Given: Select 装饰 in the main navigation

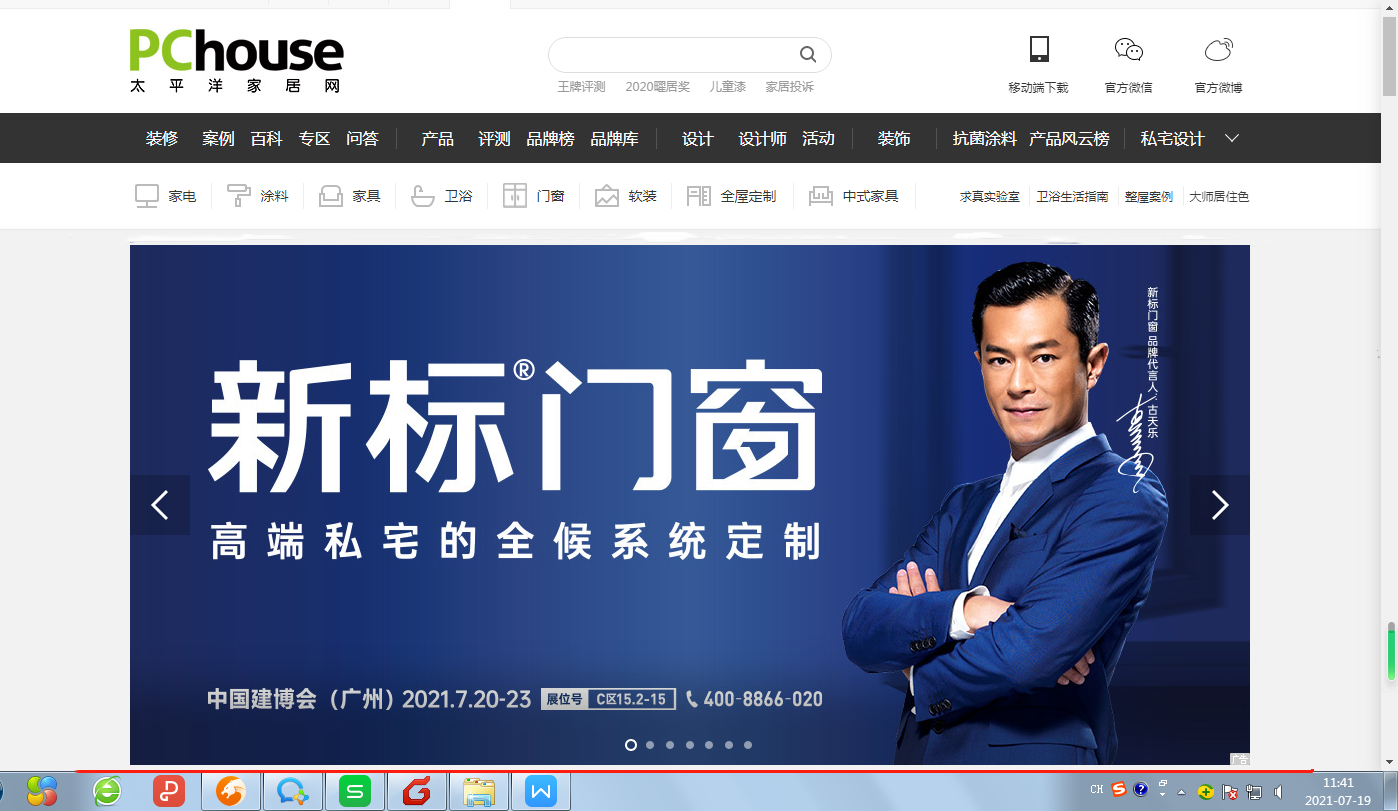Looking at the screenshot, I should click(894, 139).
